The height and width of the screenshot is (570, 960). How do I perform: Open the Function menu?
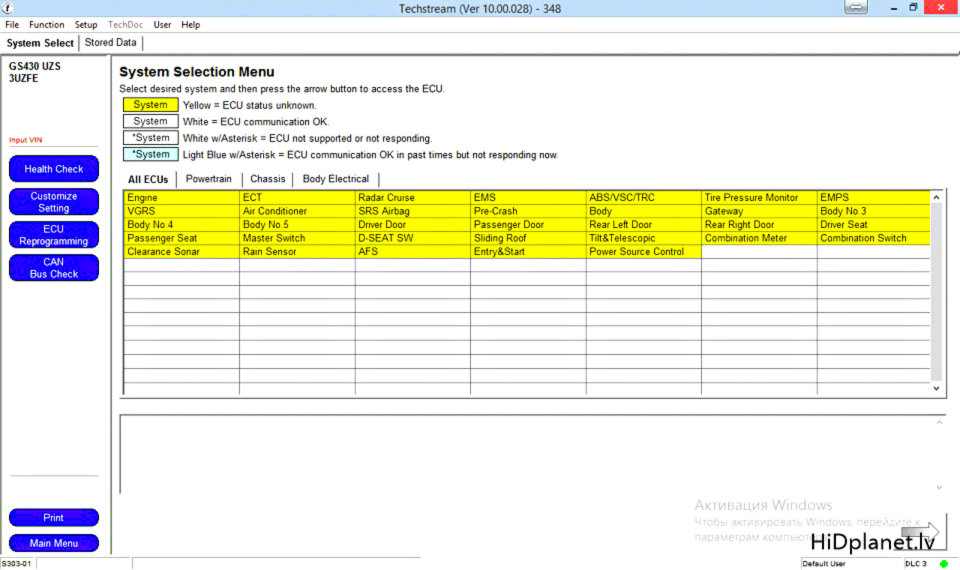coord(47,25)
